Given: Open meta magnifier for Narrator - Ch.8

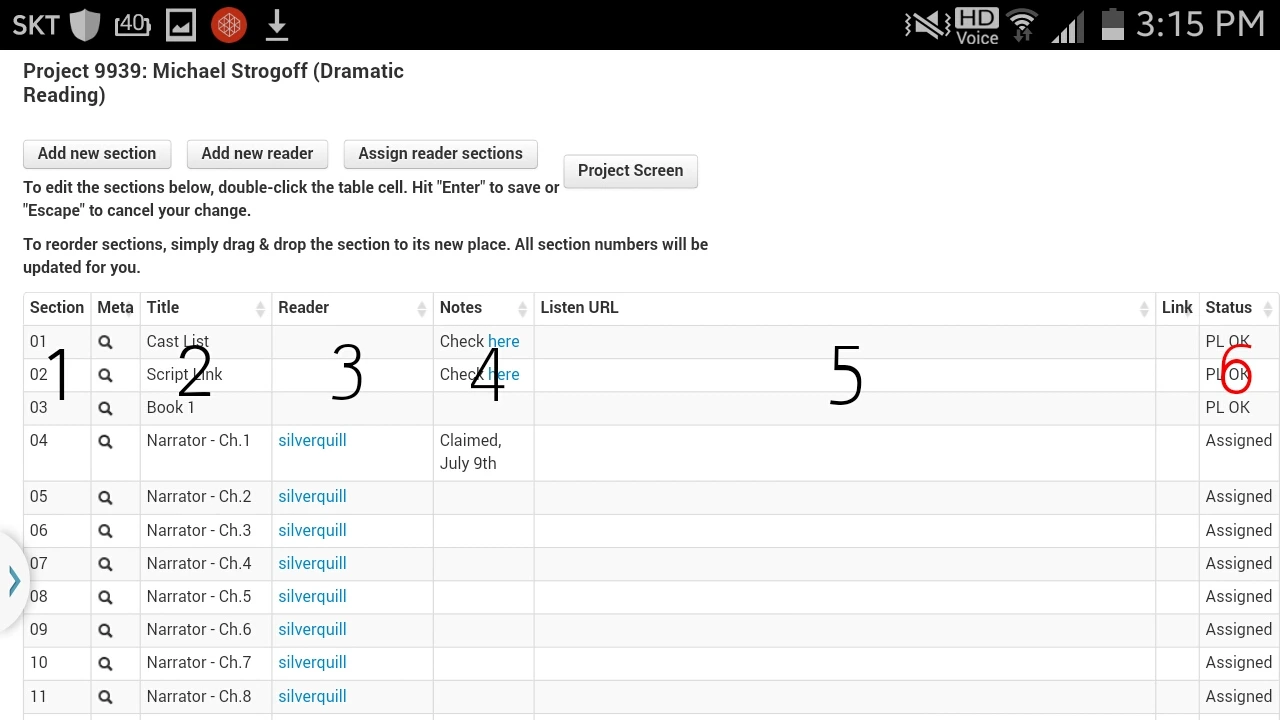Looking at the screenshot, I should click(x=105, y=696).
